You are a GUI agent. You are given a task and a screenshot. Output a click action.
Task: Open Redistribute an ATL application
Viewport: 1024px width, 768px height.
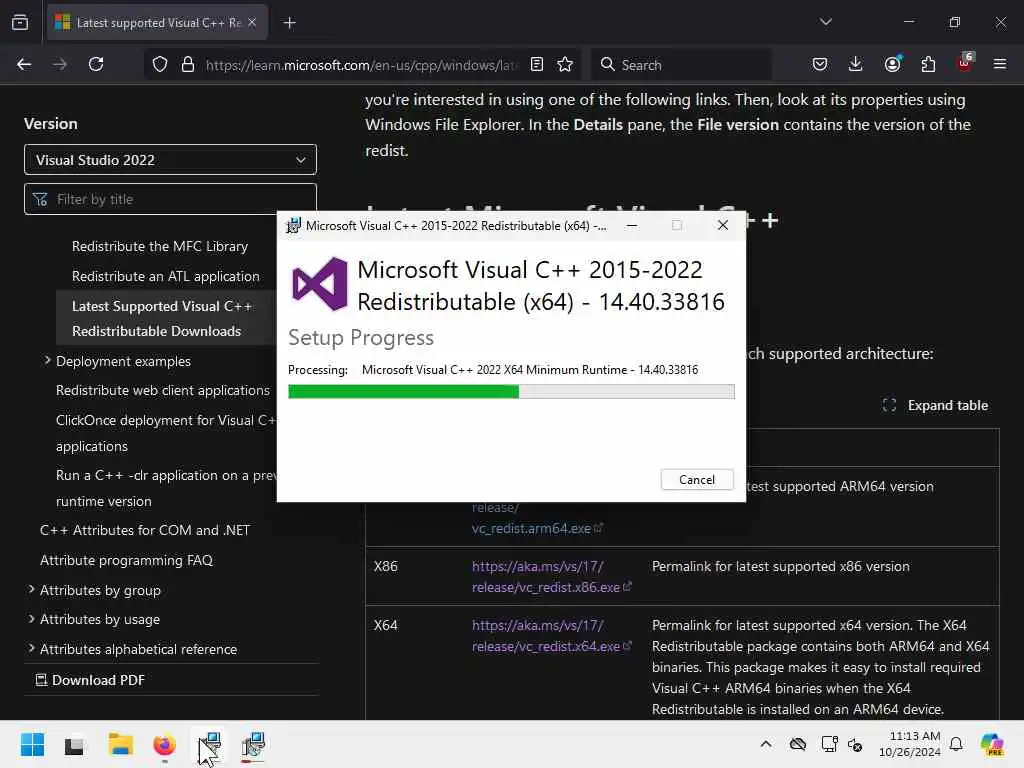pyautogui.click(x=166, y=276)
